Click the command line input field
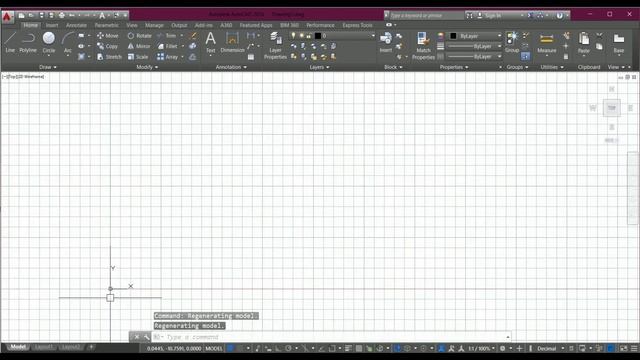 (x=331, y=337)
